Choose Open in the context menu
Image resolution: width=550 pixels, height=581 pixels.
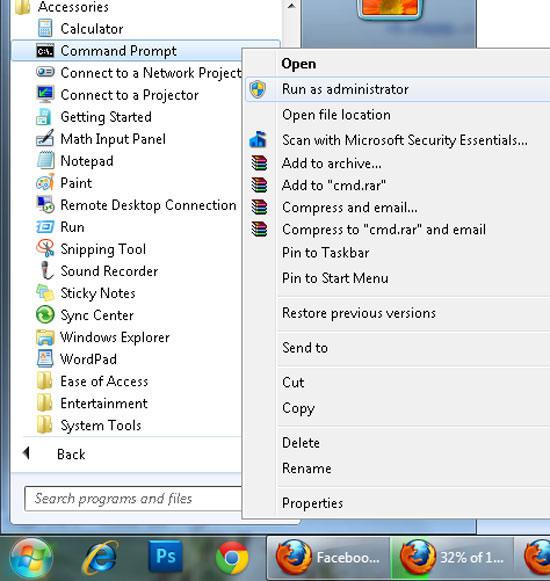[x=397, y=64]
